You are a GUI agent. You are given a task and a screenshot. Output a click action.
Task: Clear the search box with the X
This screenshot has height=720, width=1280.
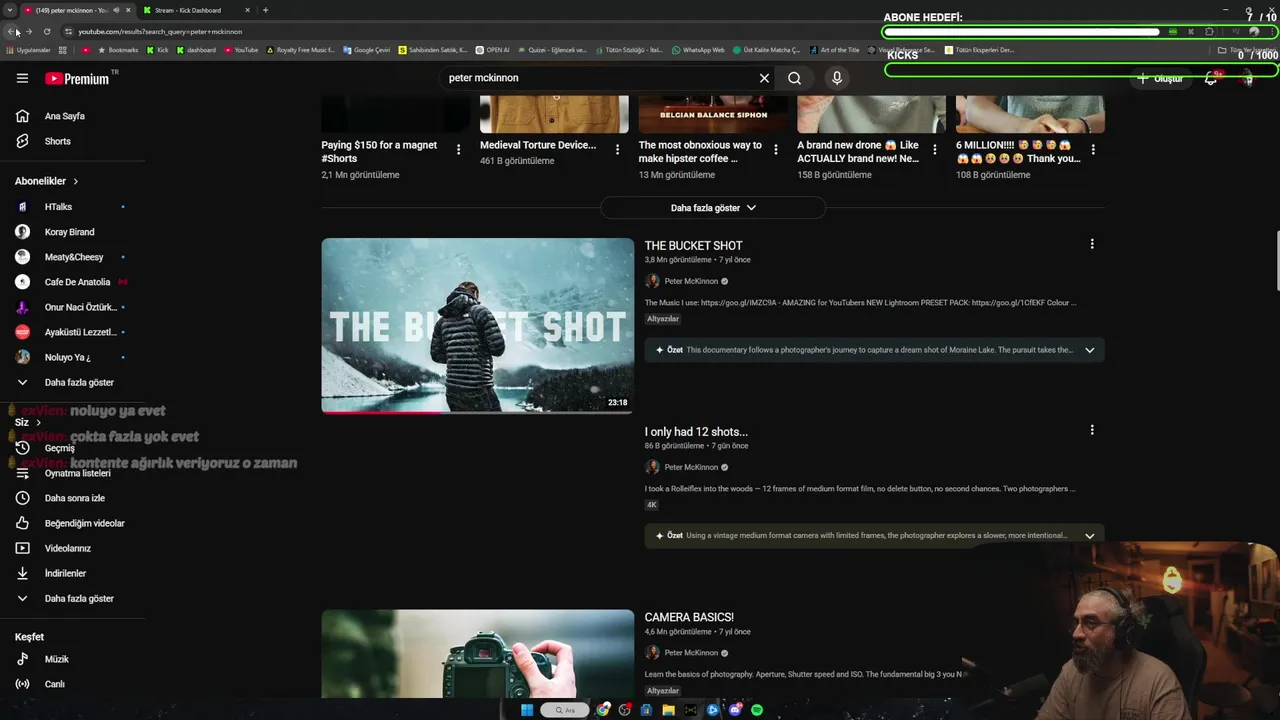click(x=764, y=78)
